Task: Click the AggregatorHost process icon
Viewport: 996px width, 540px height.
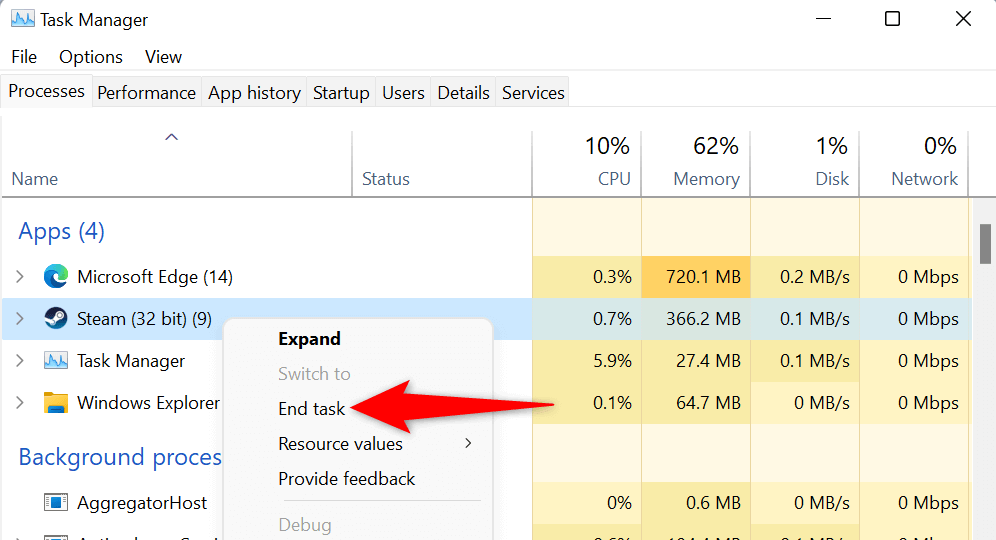Action: click(x=55, y=503)
